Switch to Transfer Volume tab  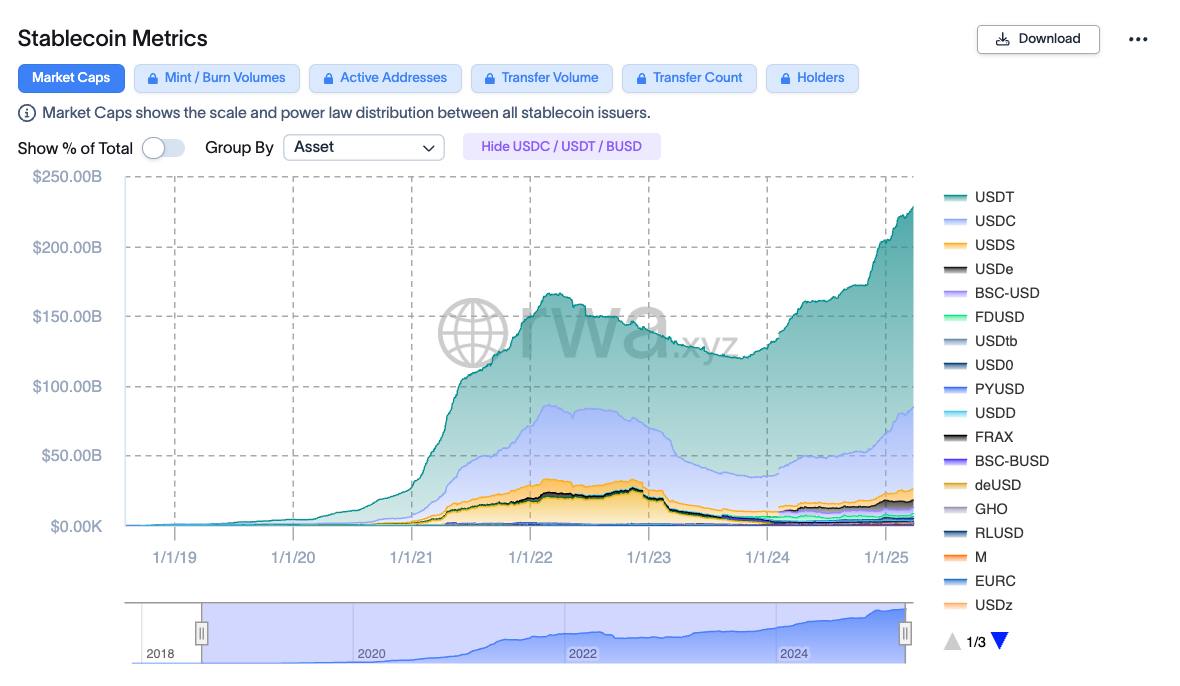click(x=542, y=78)
